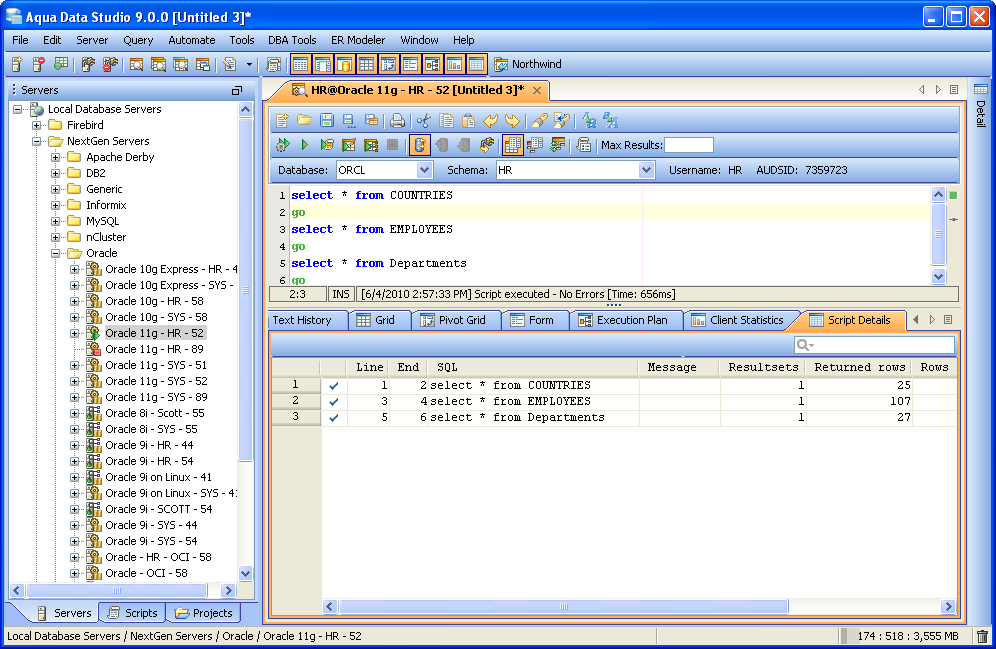Expand the Apache Derby folder

[56, 157]
